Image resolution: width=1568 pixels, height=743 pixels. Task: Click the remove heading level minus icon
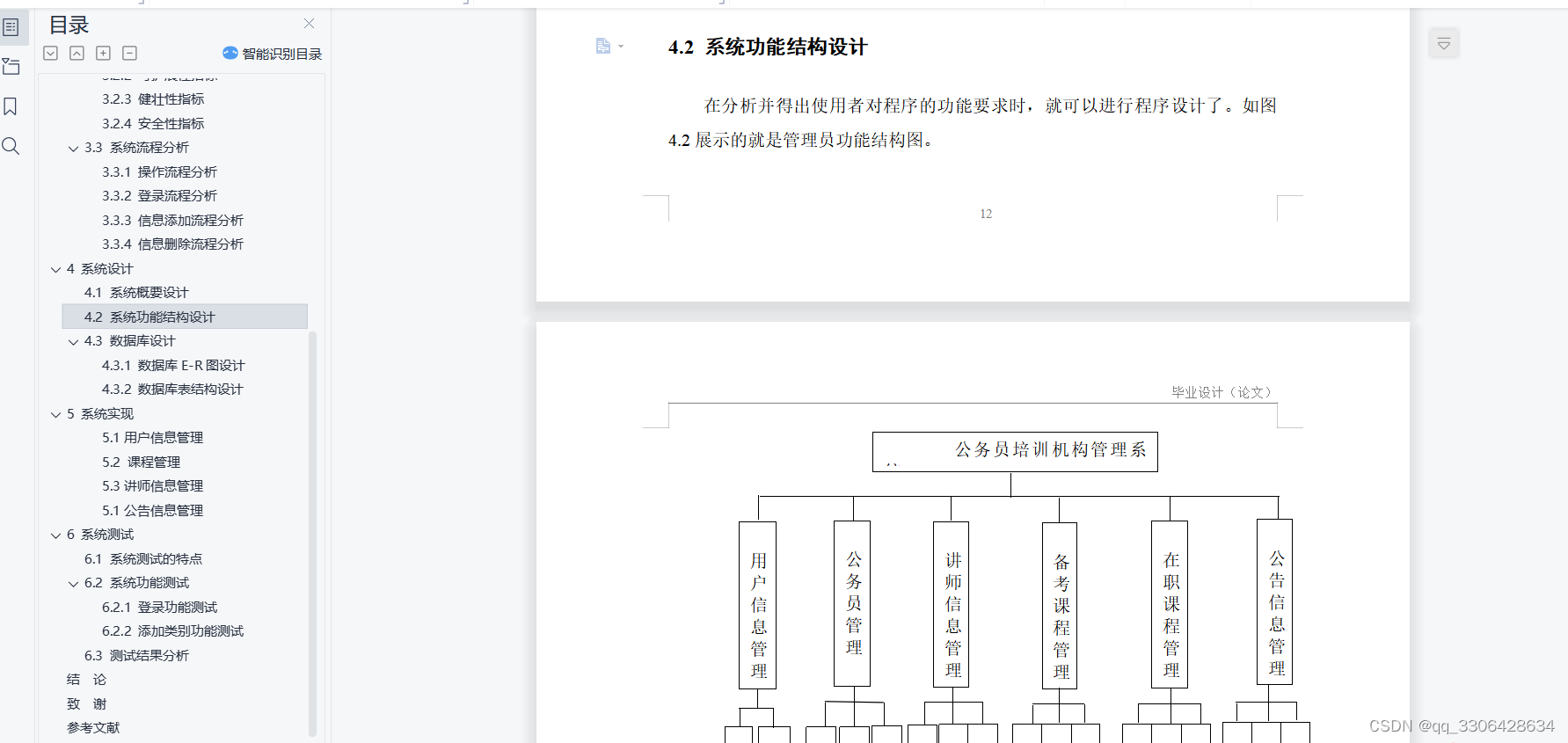tap(129, 54)
